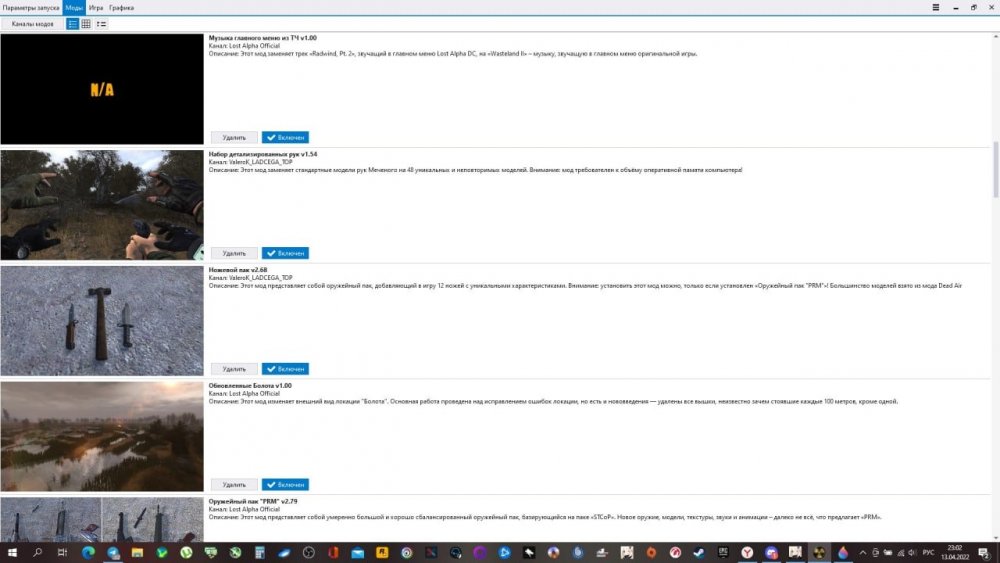1000x563 pixels.
Task: Open the volume control in tray
Action: (x=912, y=553)
